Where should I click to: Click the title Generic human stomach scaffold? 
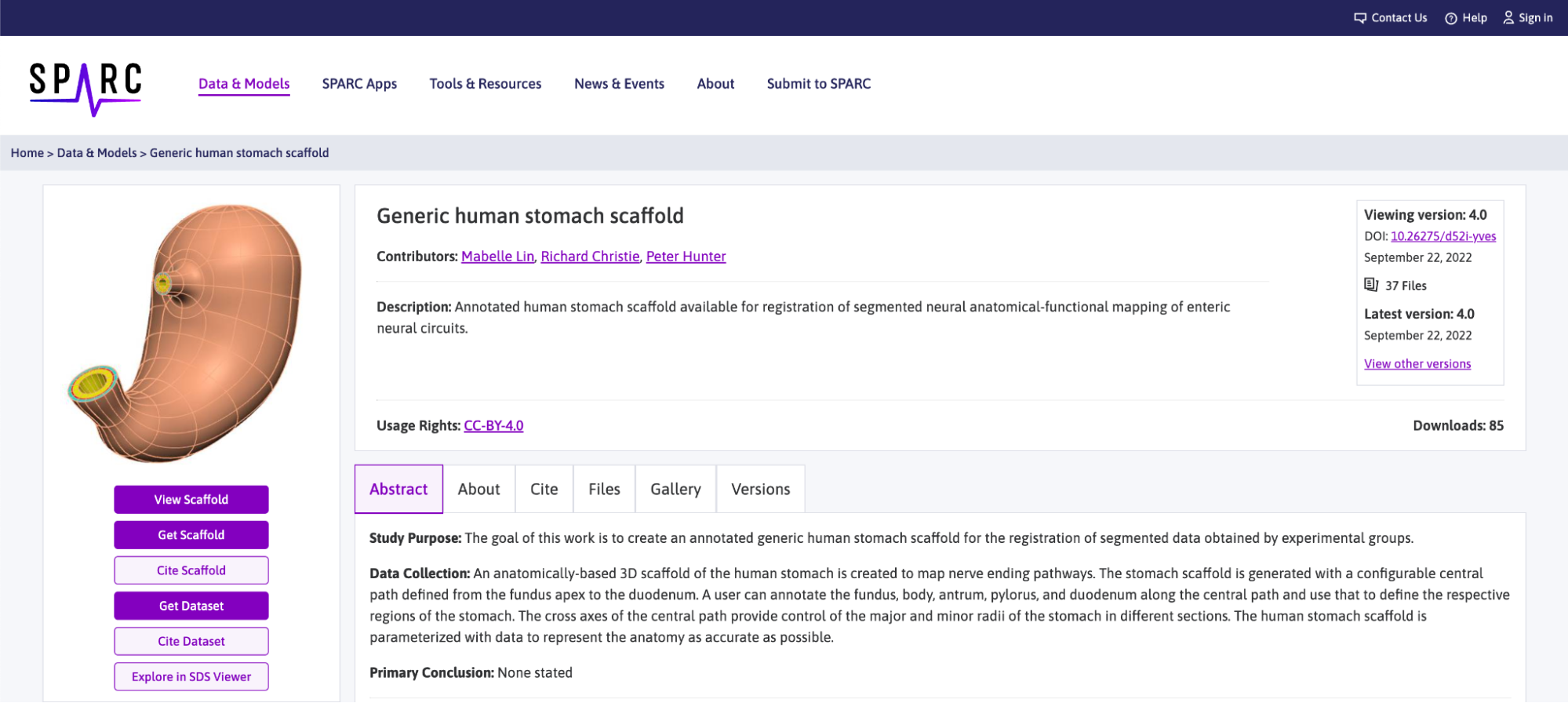530,216
